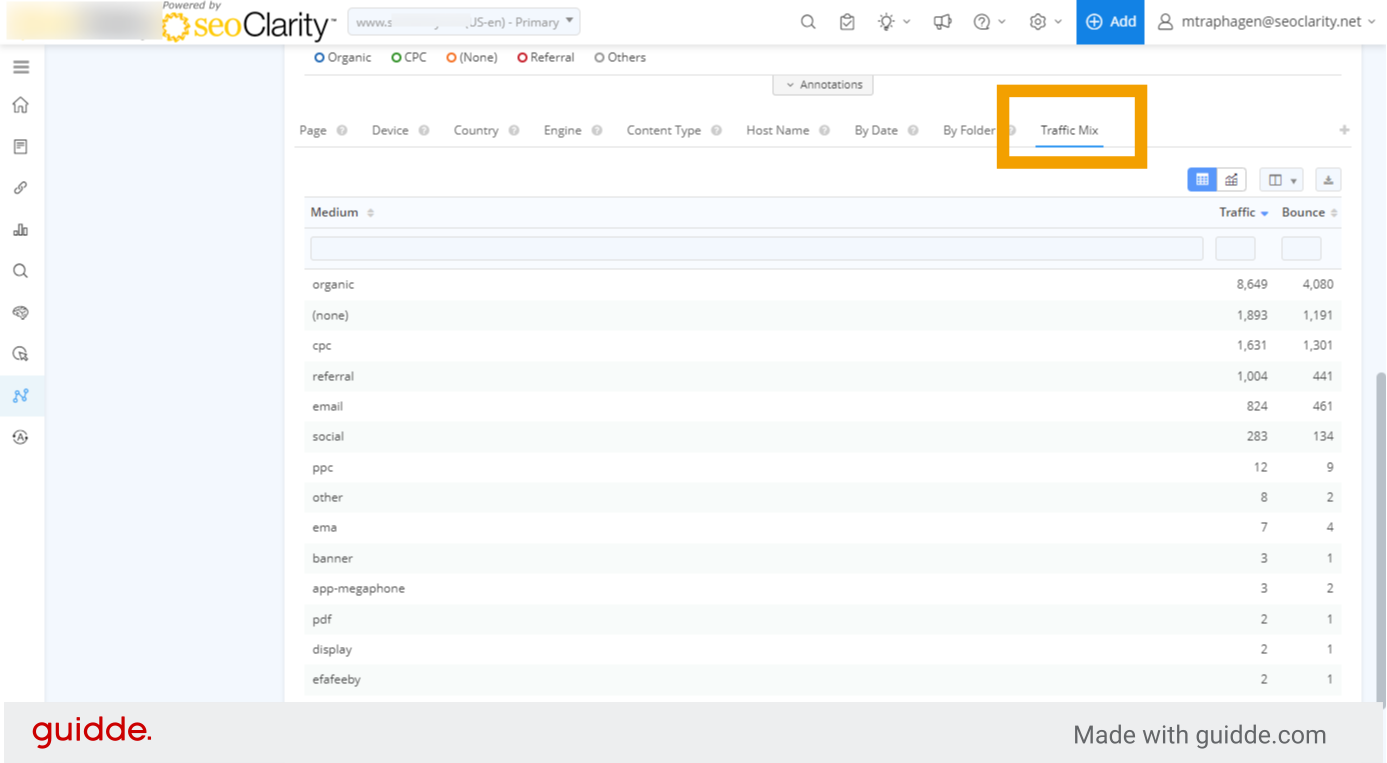Switch to the Content Type tab
This screenshot has height=763, width=1387.
pos(664,131)
